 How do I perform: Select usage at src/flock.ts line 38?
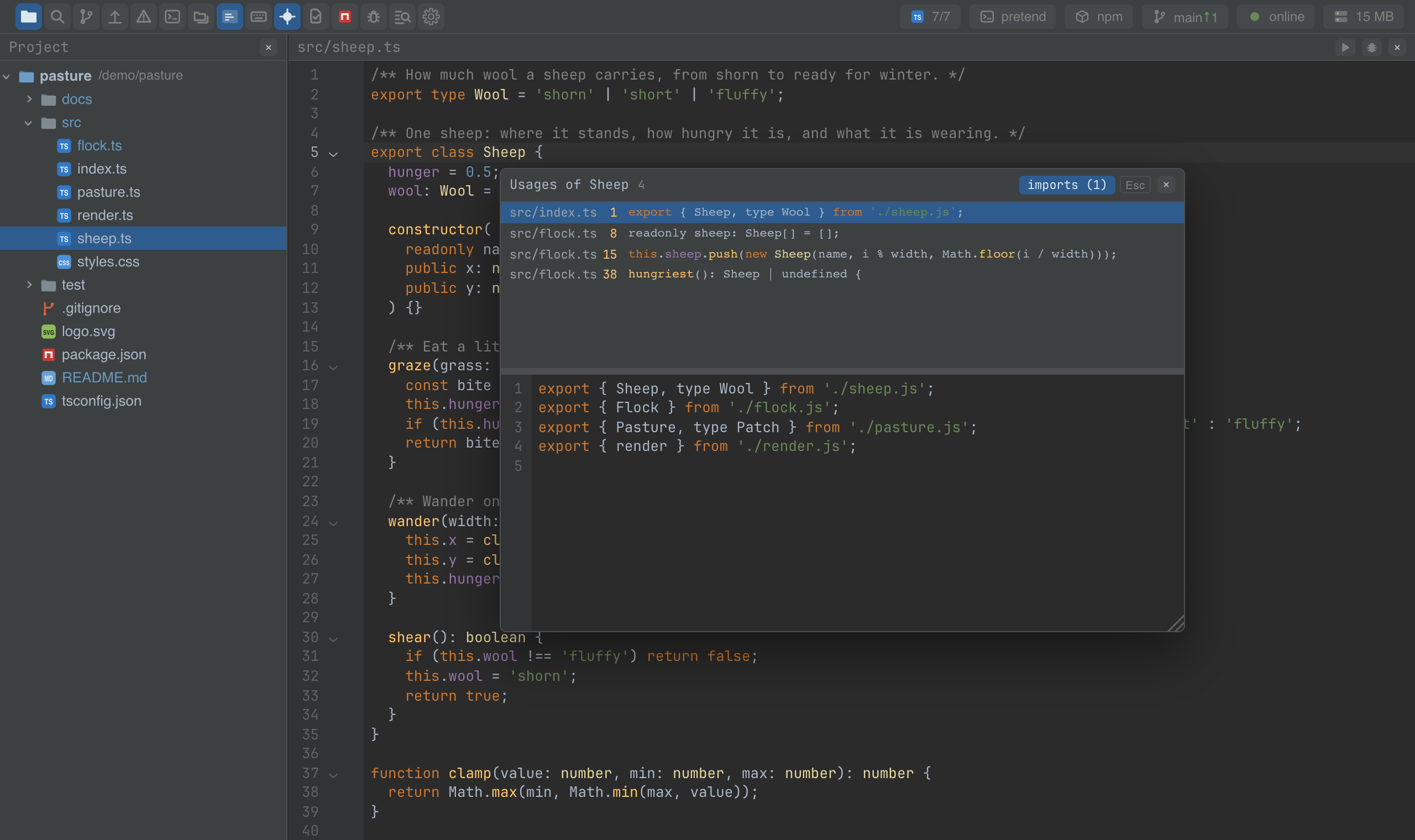[x=842, y=274]
